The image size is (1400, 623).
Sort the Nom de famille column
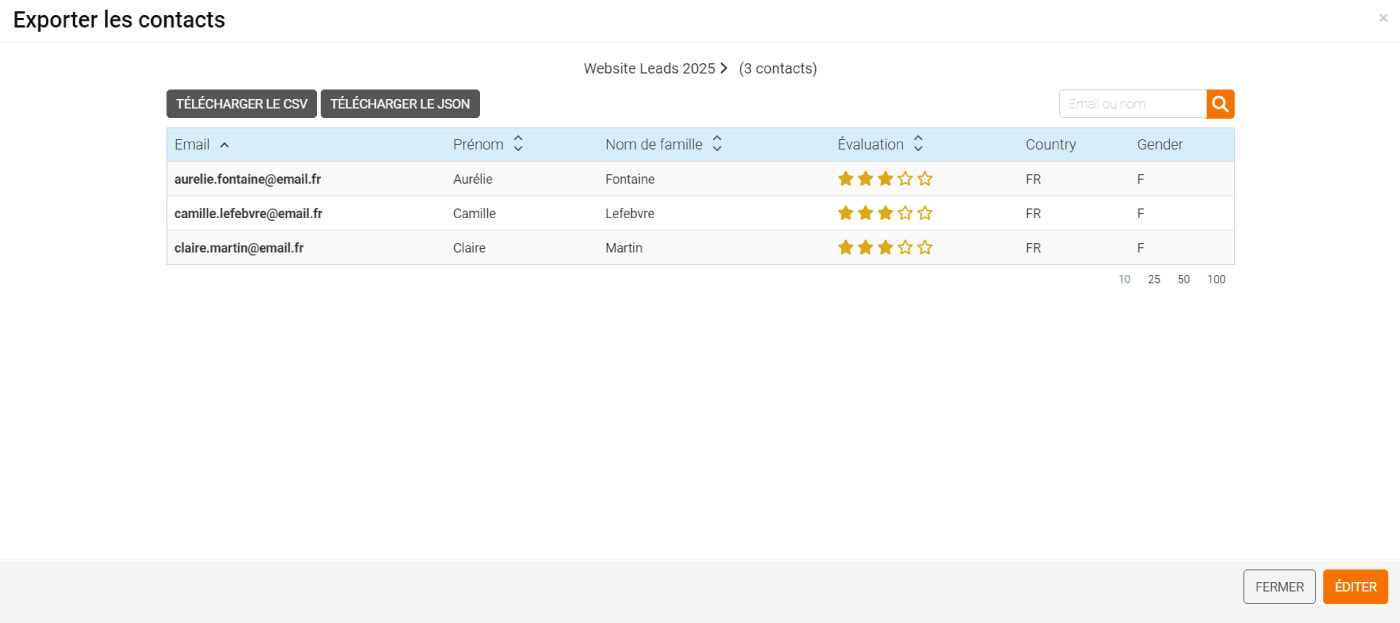click(717, 144)
